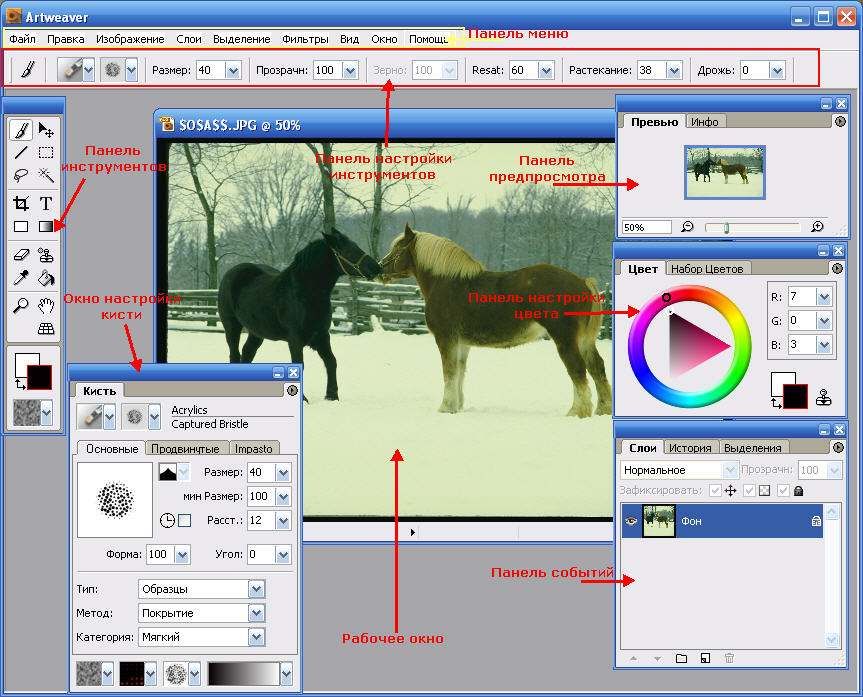Select the Text tool
The width and height of the screenshot is (863, 697).
(46, 203)
